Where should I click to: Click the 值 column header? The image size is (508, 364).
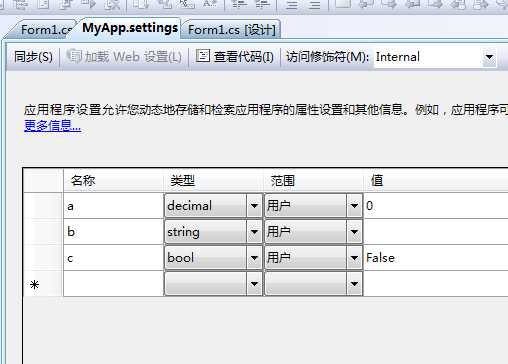(436, 181)
